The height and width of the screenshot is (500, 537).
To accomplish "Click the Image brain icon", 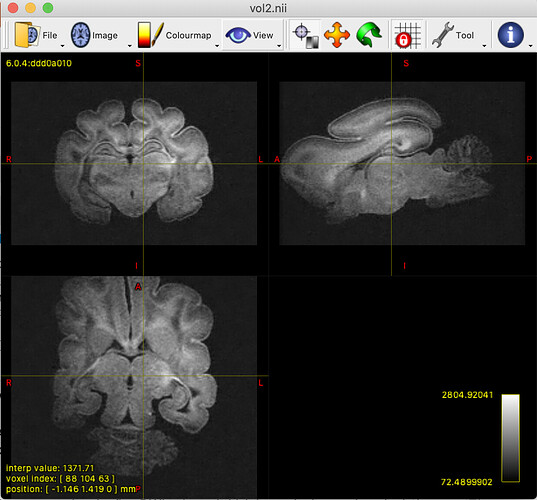I will tap(80, 35).
